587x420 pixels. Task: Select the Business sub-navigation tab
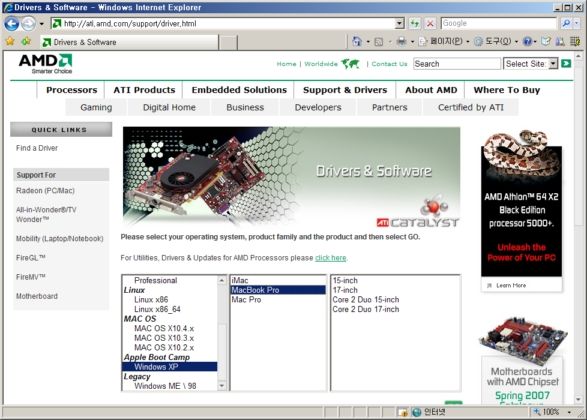(x=245, y=107)
